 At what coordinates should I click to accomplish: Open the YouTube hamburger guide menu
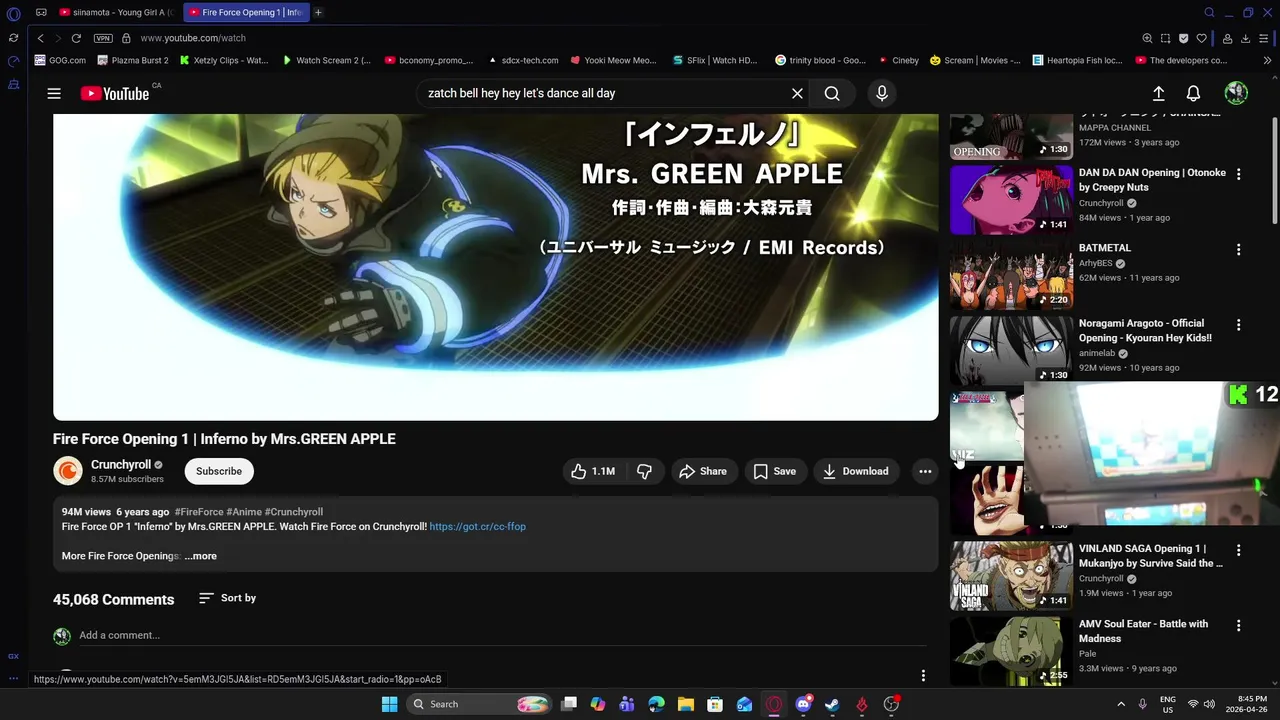click(x=54, y=93)
